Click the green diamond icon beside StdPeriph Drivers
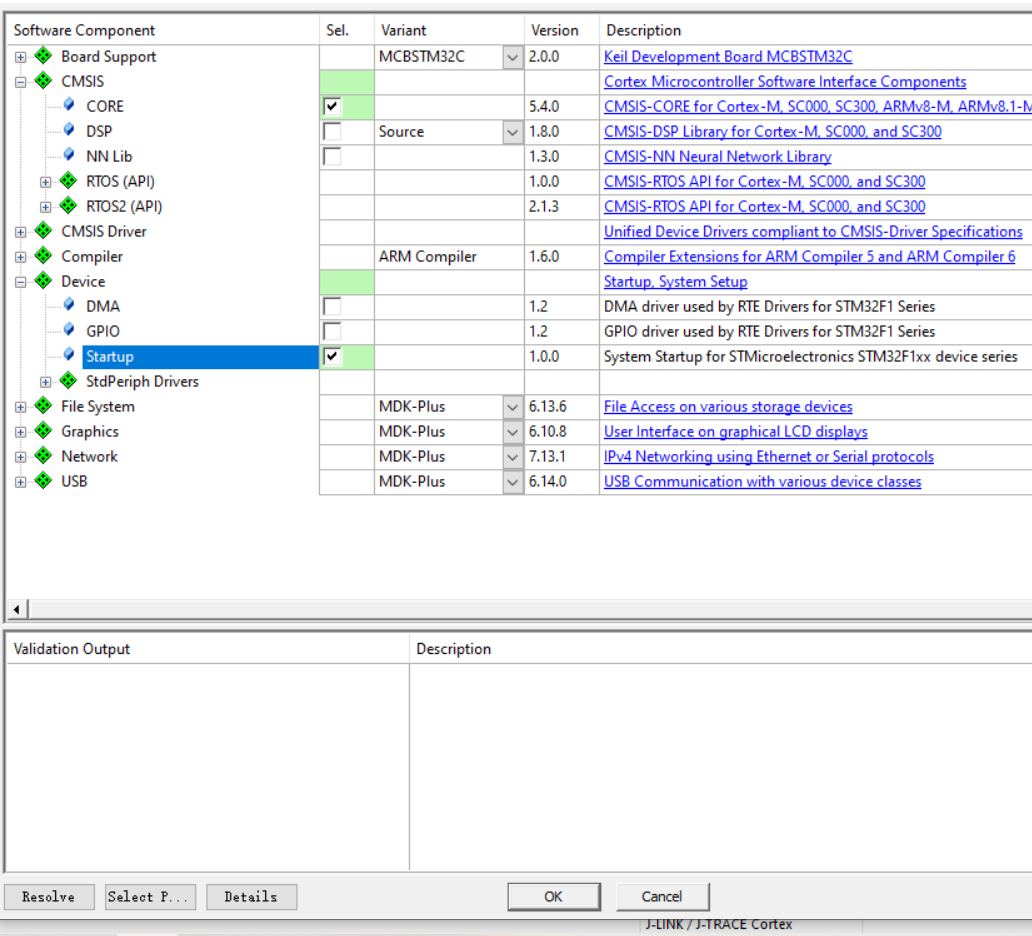This screenshot has height=936, width=1032. coord(68,380)
